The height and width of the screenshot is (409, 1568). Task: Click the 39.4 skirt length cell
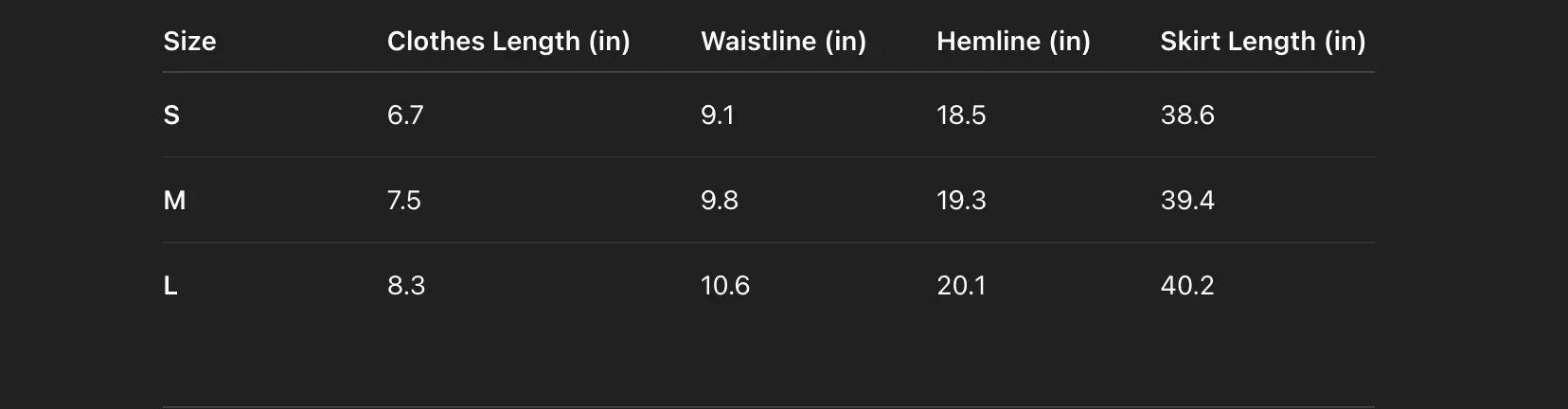(x=1187, y=201)
